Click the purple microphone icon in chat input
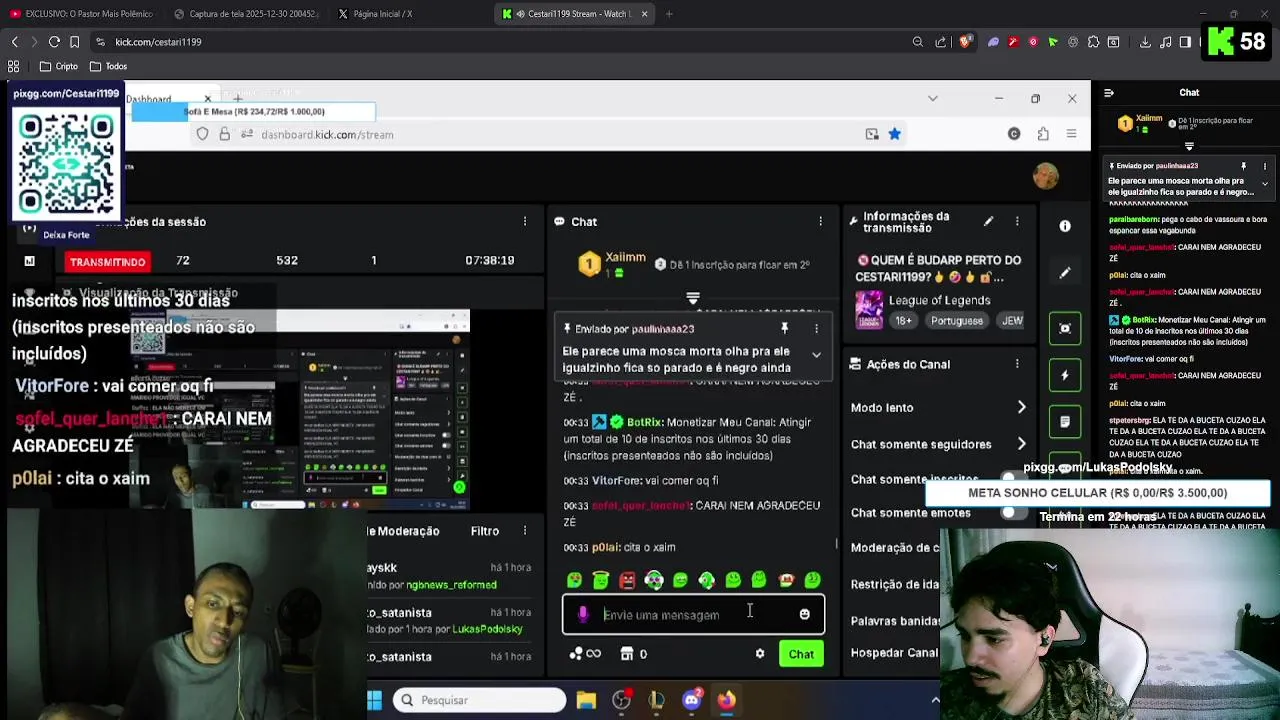Screen dimensions: 1280x720 pyautogui.click(x=583, y=614)
